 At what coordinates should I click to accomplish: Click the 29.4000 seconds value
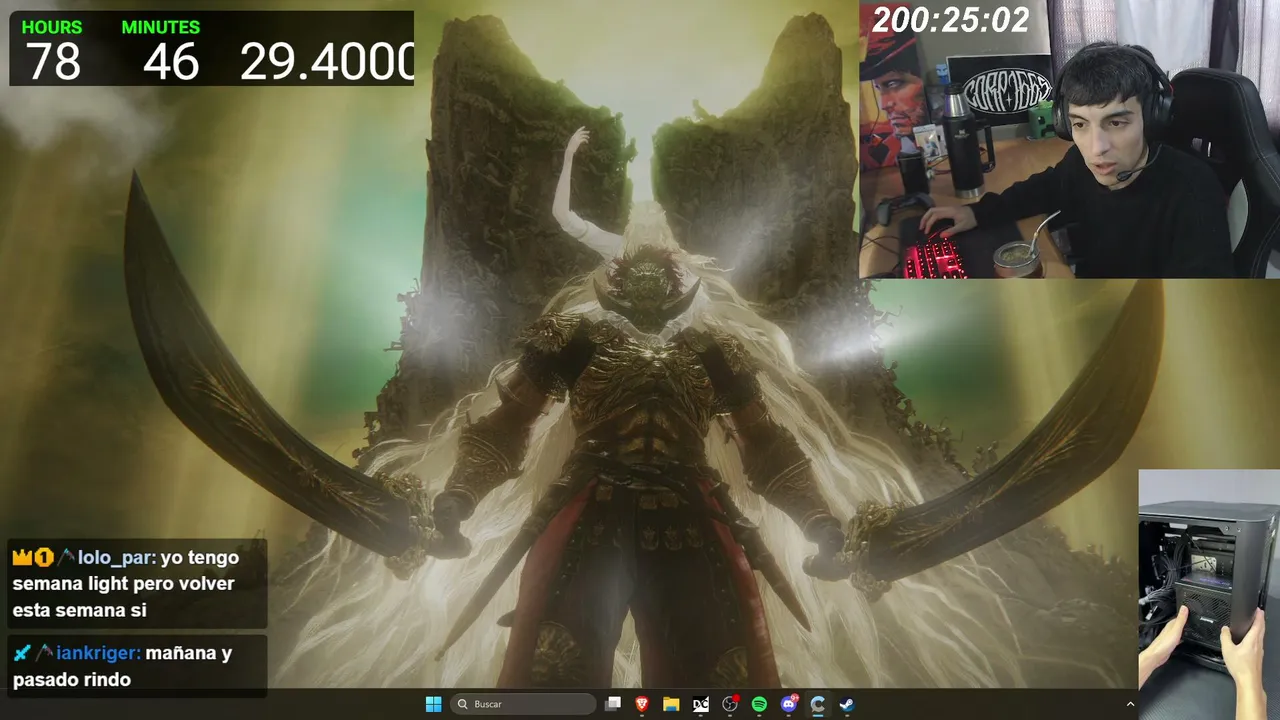pos(326,62)
